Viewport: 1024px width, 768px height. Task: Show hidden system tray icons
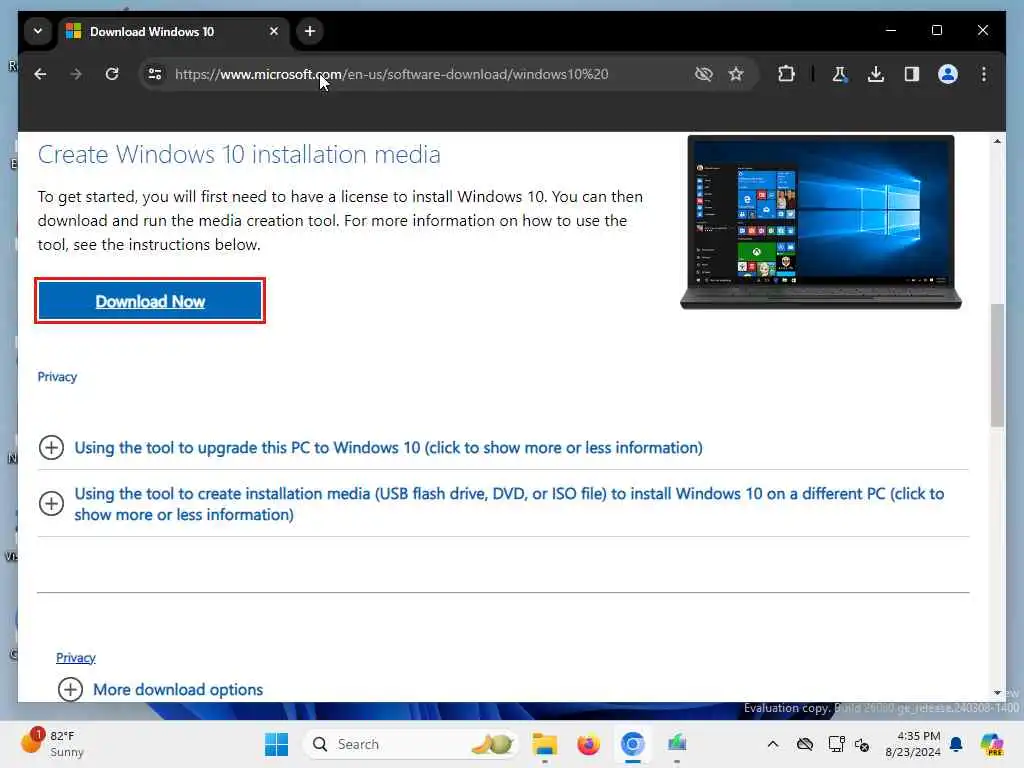(x=773, y=744)
